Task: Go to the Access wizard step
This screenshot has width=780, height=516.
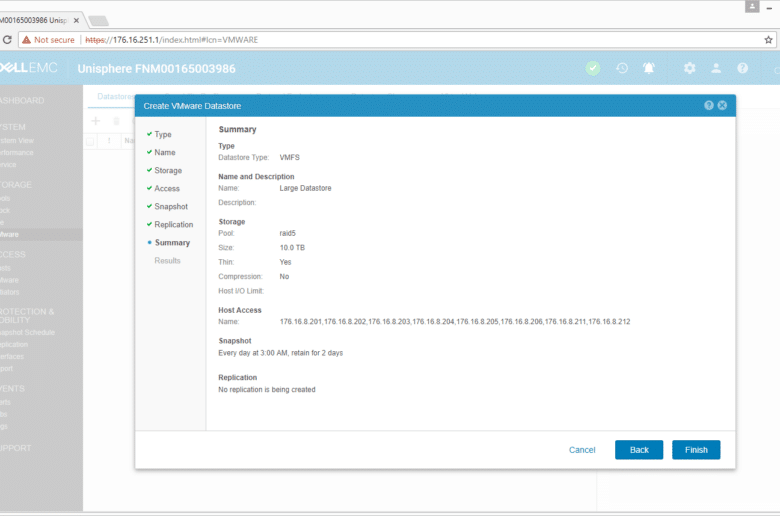Action: [167, 189]
